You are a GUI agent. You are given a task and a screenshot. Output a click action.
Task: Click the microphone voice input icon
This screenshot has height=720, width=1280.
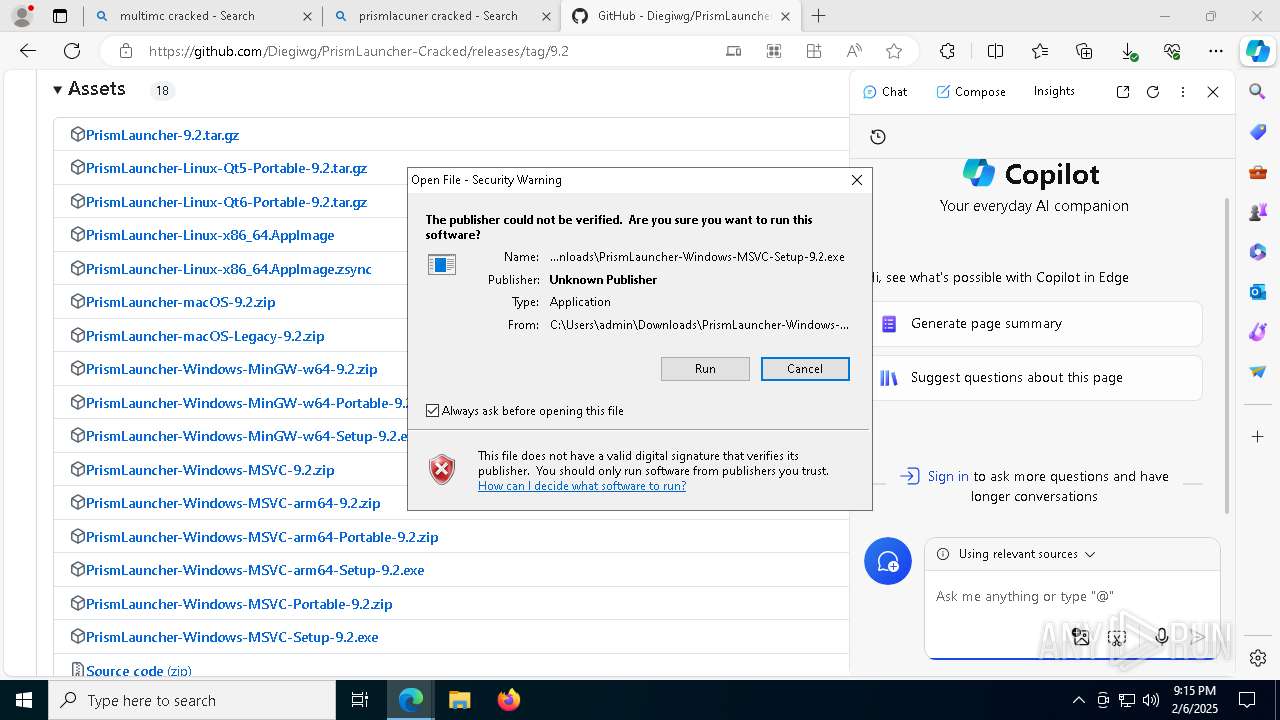tap(1162, 637)
